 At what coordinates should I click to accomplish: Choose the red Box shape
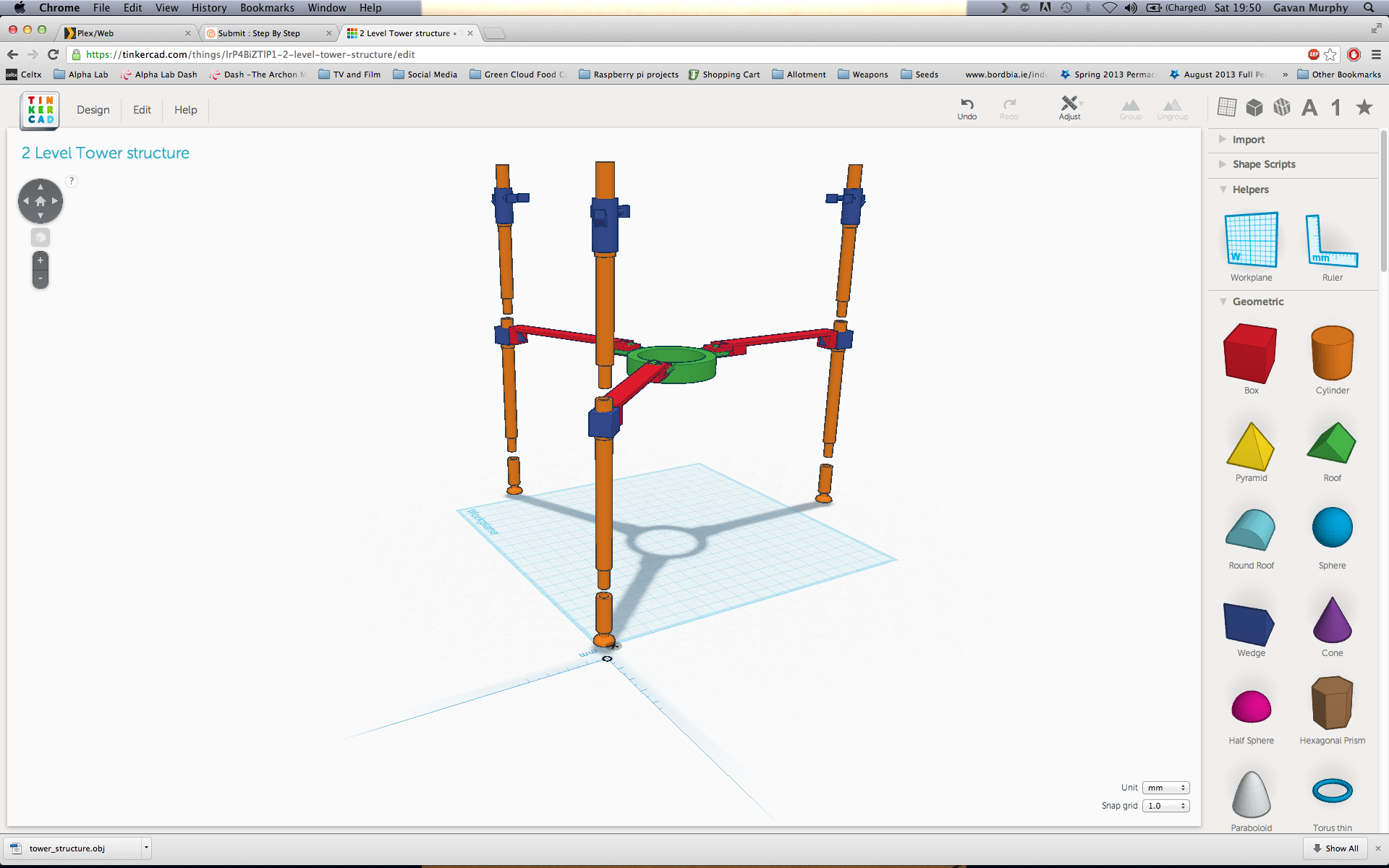1250,353
